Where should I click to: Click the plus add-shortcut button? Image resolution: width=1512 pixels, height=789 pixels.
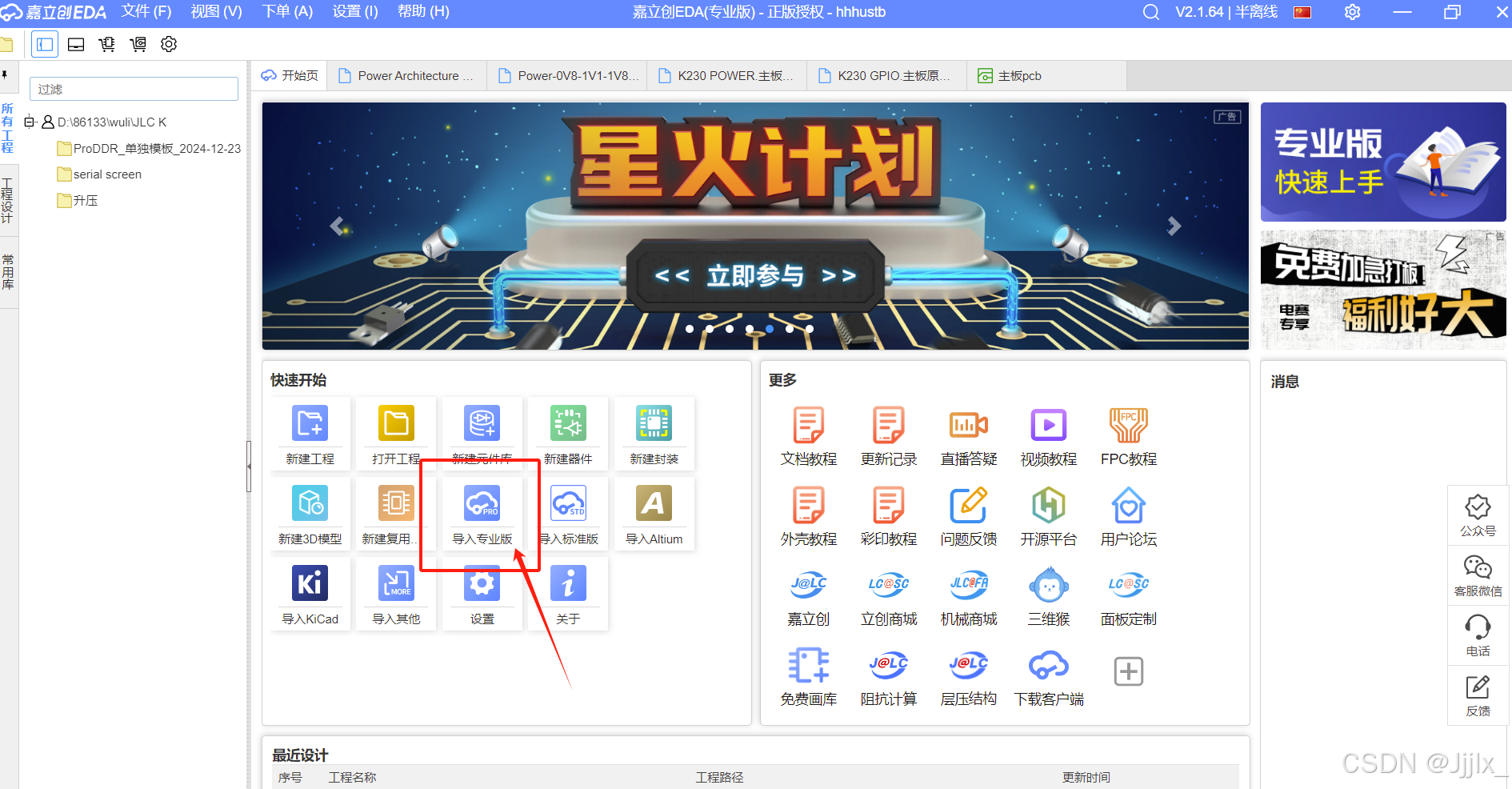(x=1129, y=671)
